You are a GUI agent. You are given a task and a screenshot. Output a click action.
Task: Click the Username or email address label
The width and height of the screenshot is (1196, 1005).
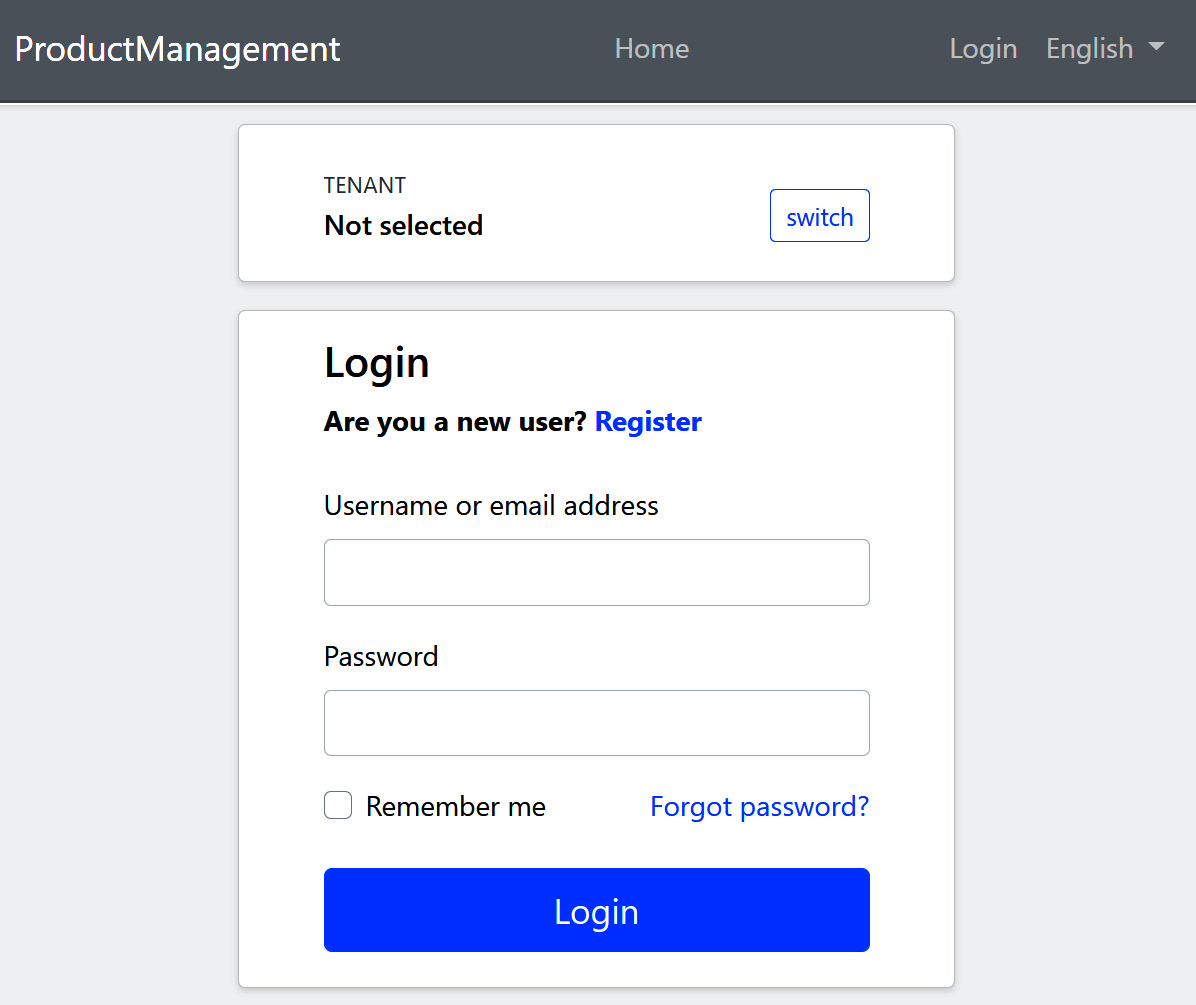(491, 506)
